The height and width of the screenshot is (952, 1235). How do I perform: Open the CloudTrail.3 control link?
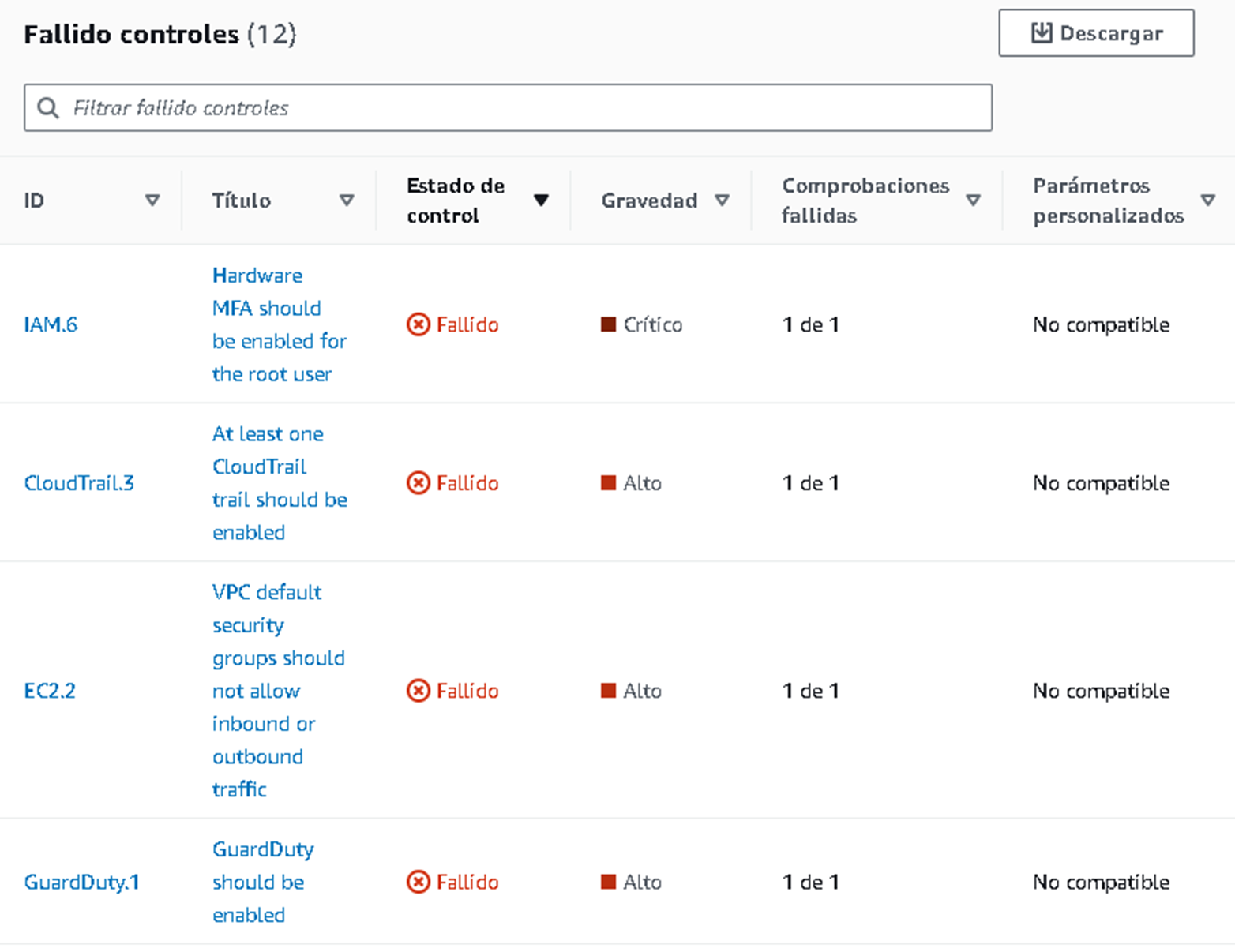(x=79, y=483)
